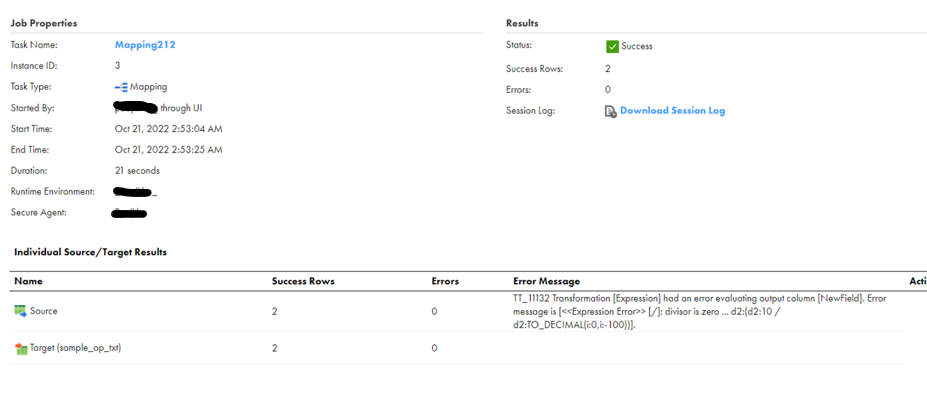Click the Started By label

coord(33,108)
